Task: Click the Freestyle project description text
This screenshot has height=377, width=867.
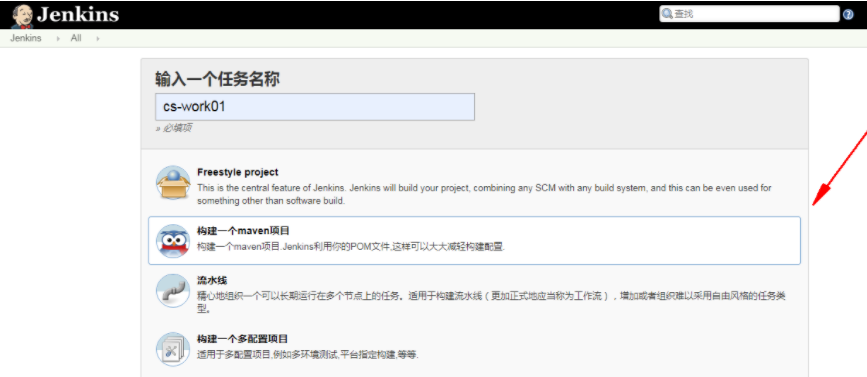Action: 484,195
